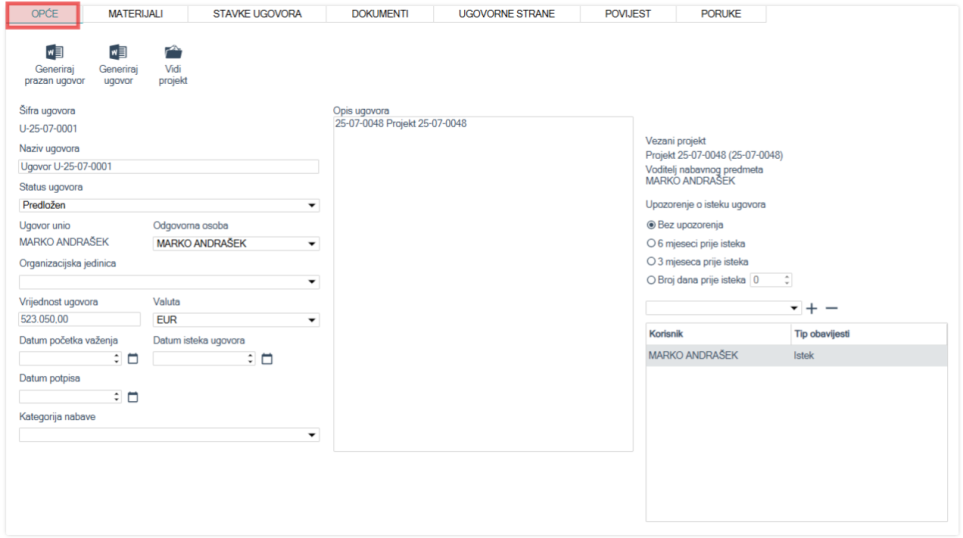Viewport: 963px width, 538px height.
Task: Open the Vidi projekt folder icon
Action: pyautogui.click(x=173, y=53)
